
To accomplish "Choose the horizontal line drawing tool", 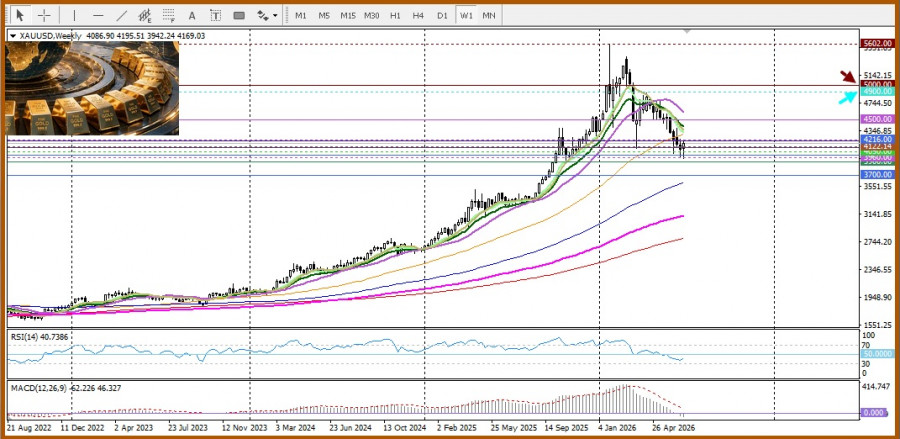I will 98,15.
